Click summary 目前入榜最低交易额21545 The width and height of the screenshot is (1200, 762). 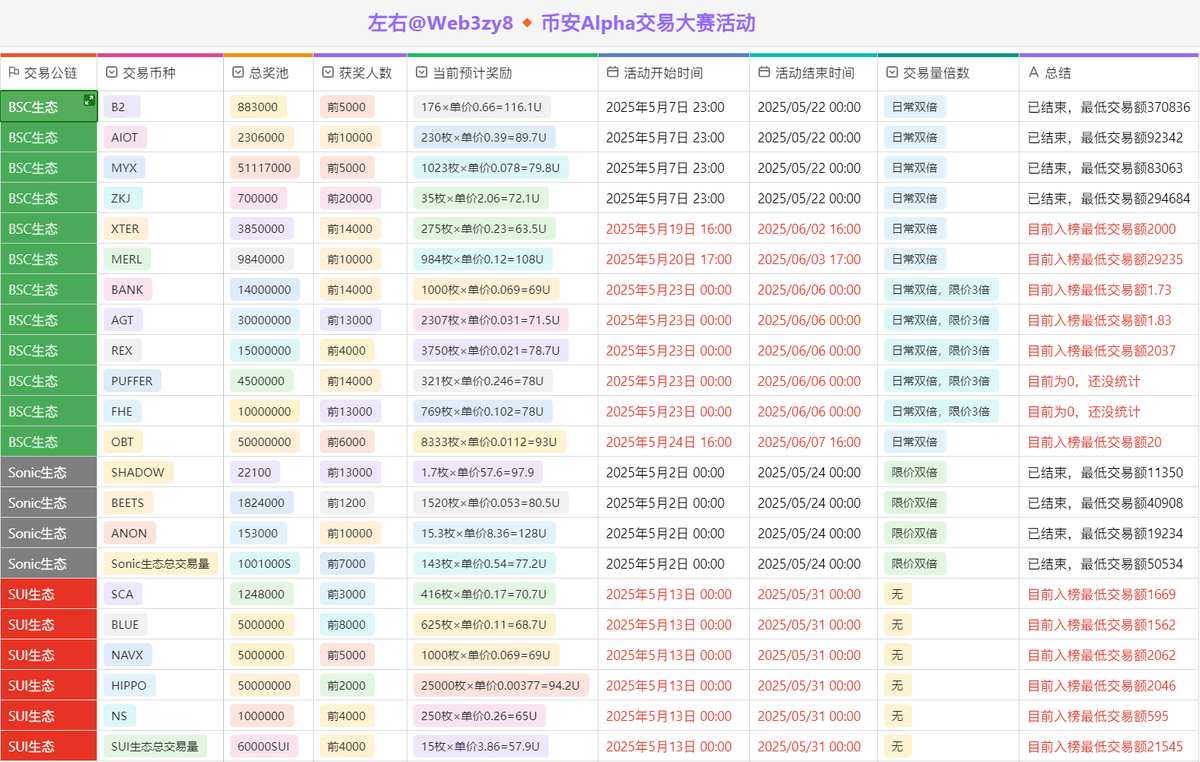[x=1105, y=746]
